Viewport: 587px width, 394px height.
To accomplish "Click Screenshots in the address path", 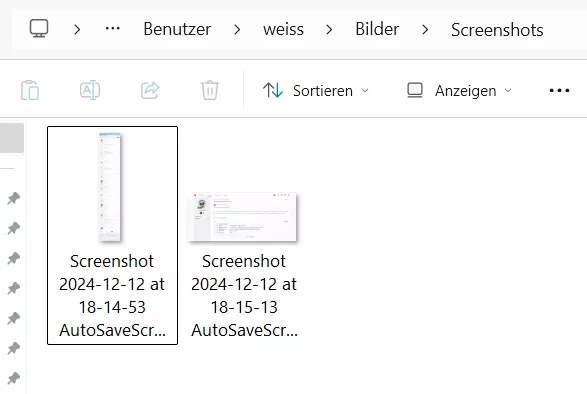I will (x=497, y=30).
